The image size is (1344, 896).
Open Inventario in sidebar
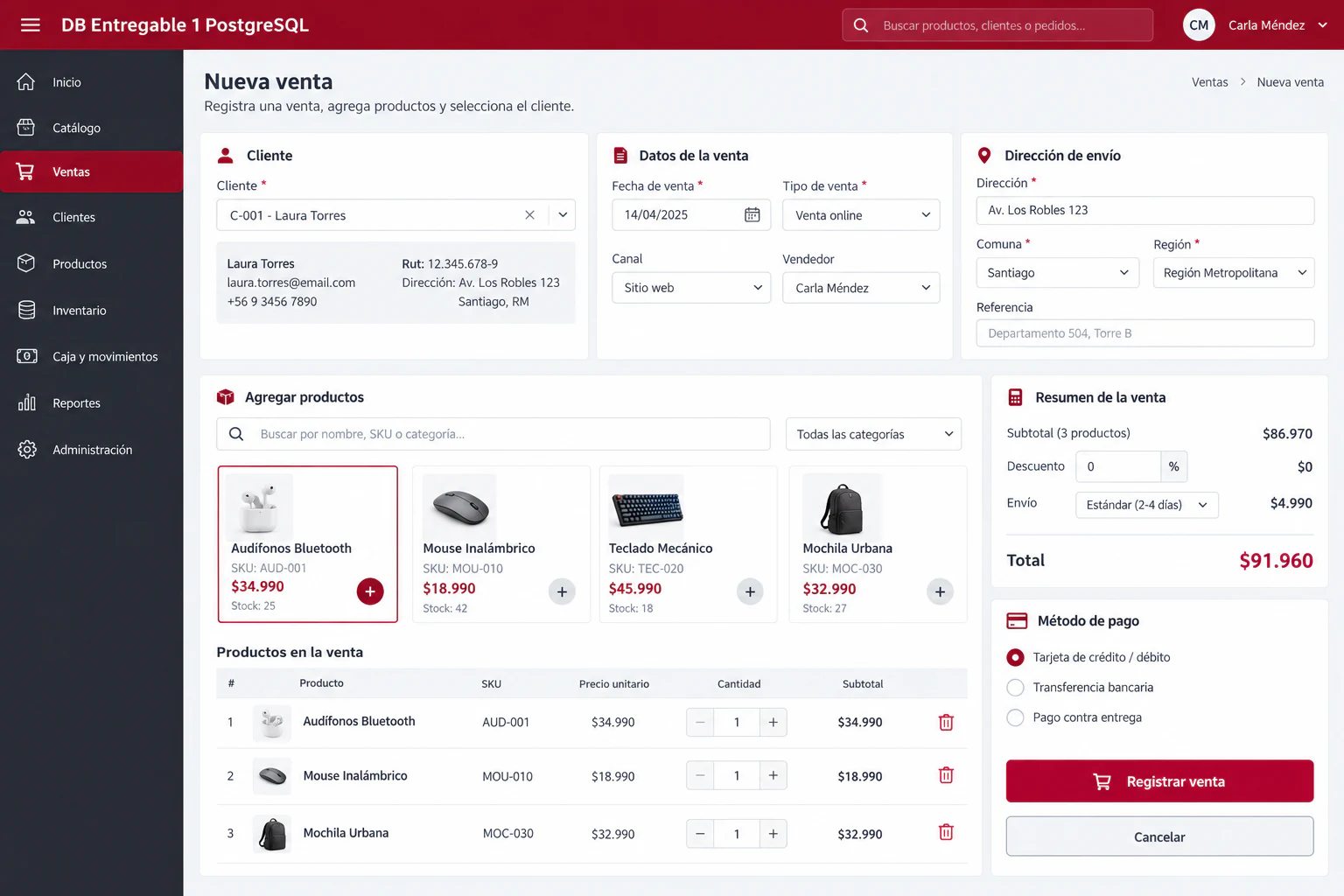click(x=91, y=311)
